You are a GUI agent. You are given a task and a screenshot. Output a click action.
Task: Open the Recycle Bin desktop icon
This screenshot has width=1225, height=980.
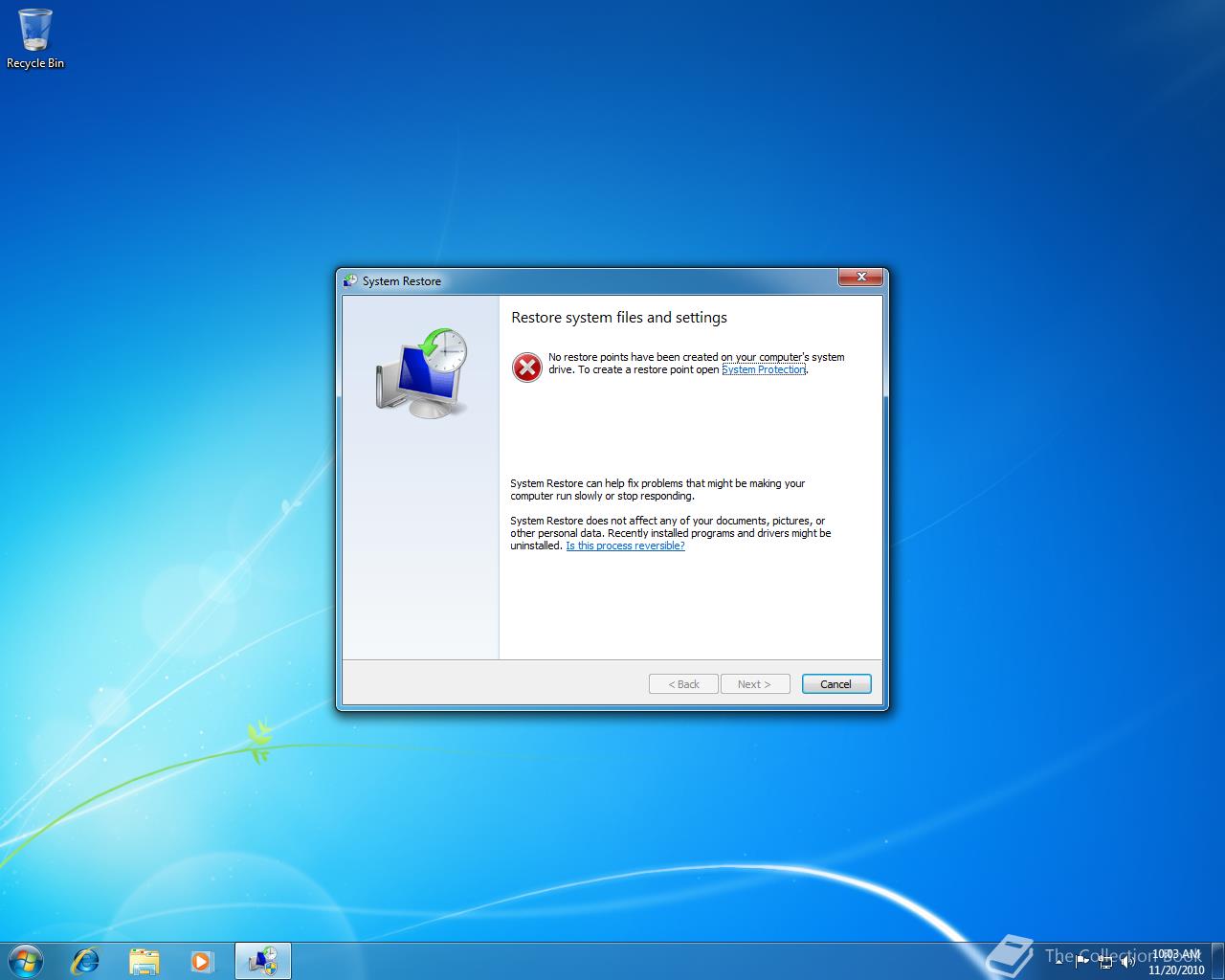click(35, 39)
